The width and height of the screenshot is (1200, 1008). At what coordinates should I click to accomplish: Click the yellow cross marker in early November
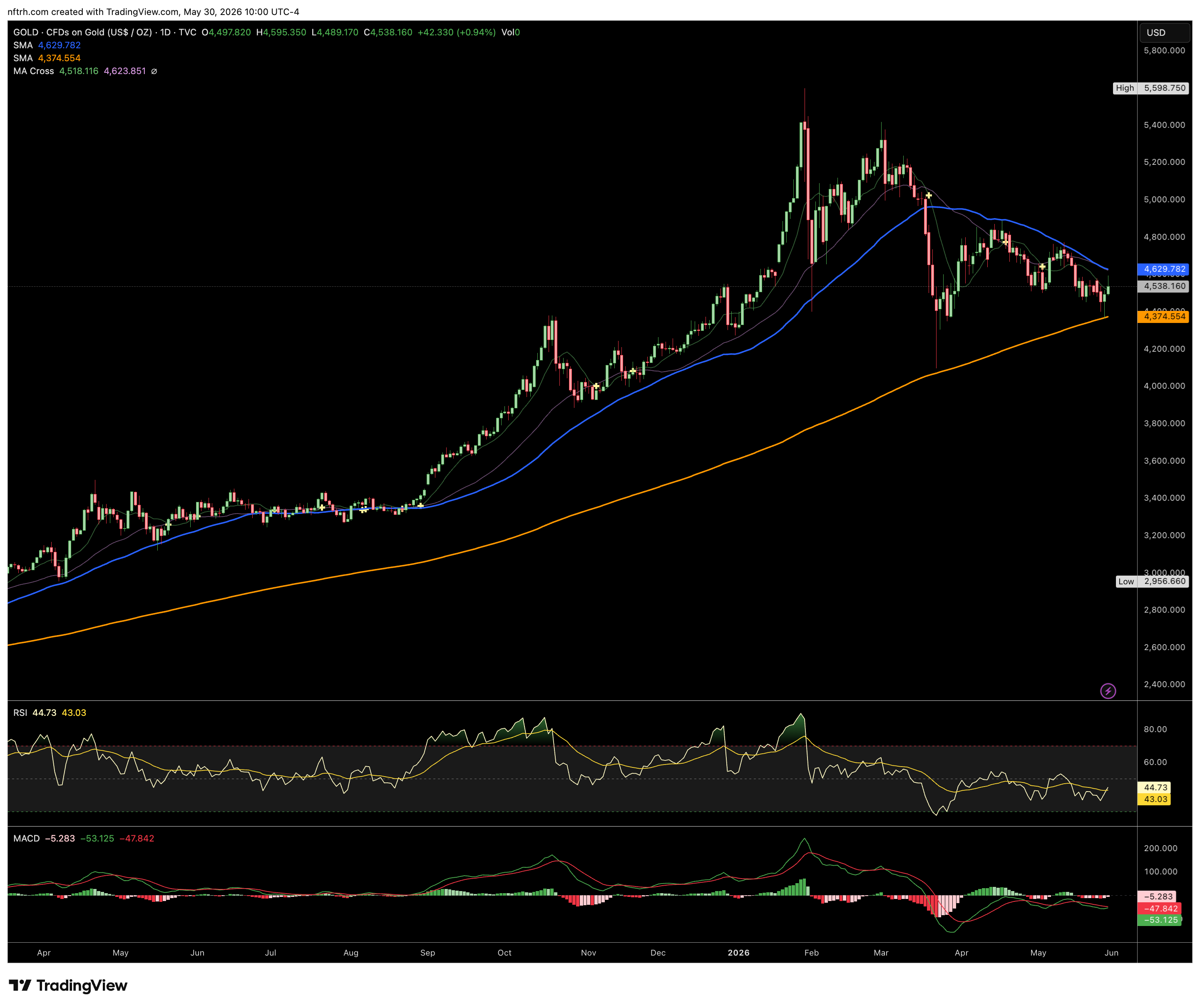tap(596, 386)
